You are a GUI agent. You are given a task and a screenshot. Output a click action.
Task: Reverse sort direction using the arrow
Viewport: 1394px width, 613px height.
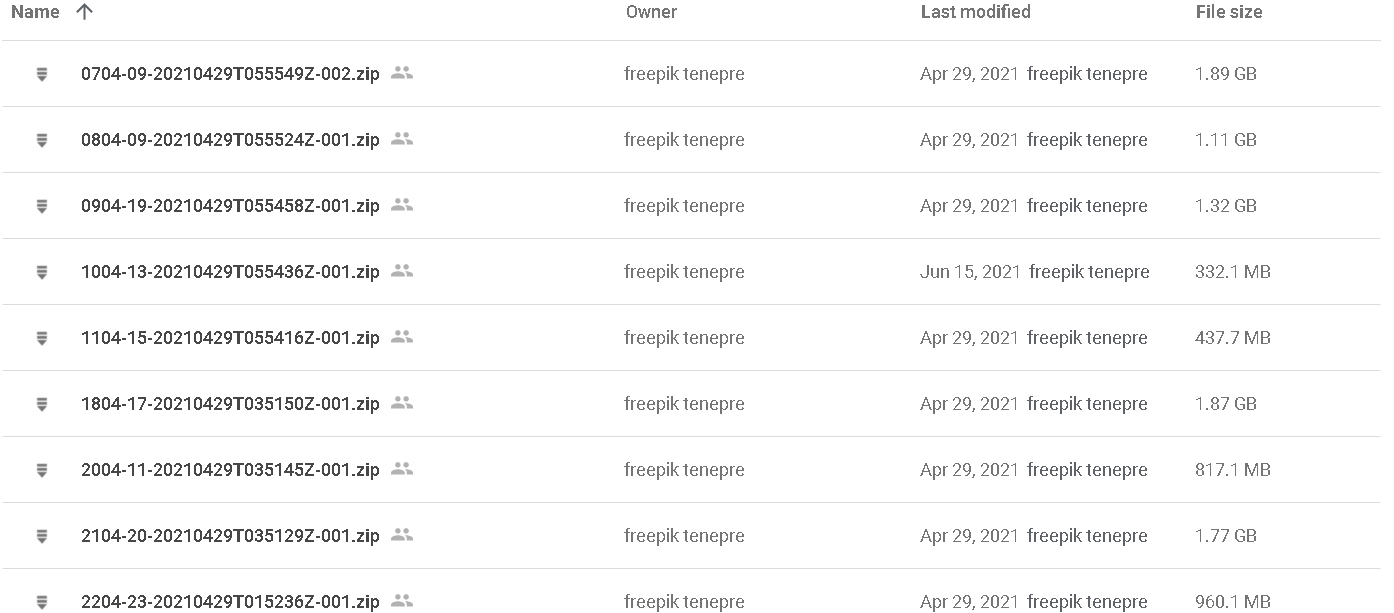[85, 12]
